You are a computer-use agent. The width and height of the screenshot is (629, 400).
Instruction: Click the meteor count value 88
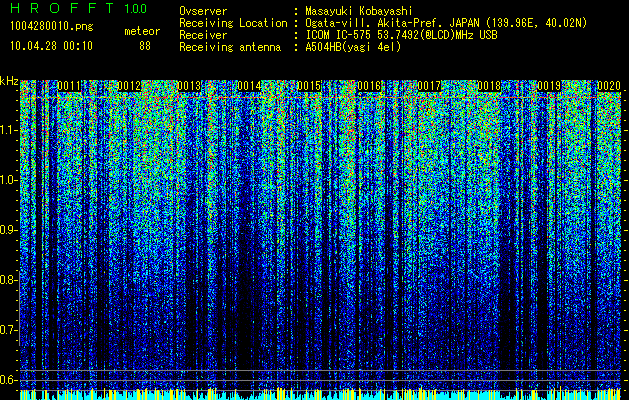[145, 46]
